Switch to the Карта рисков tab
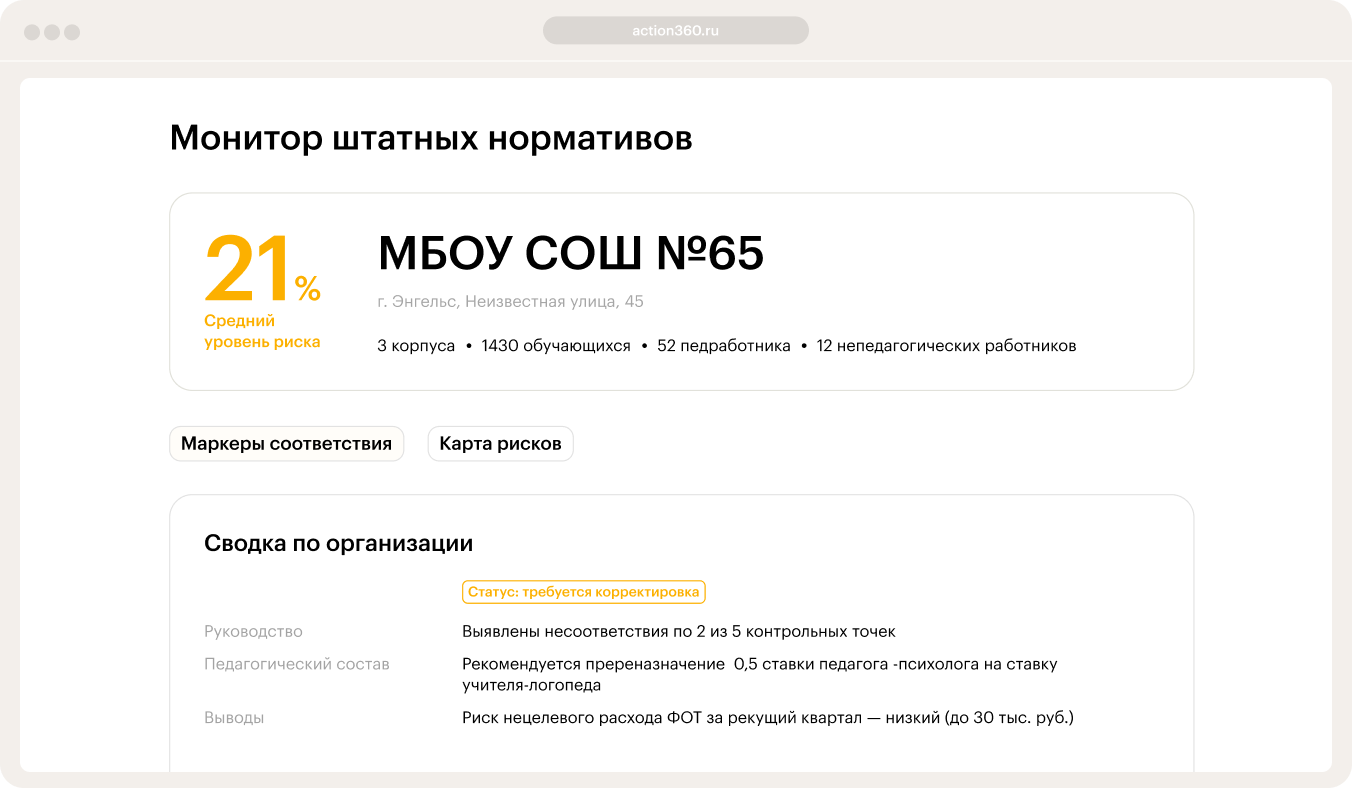1352x788 pixels. point(501,444)
